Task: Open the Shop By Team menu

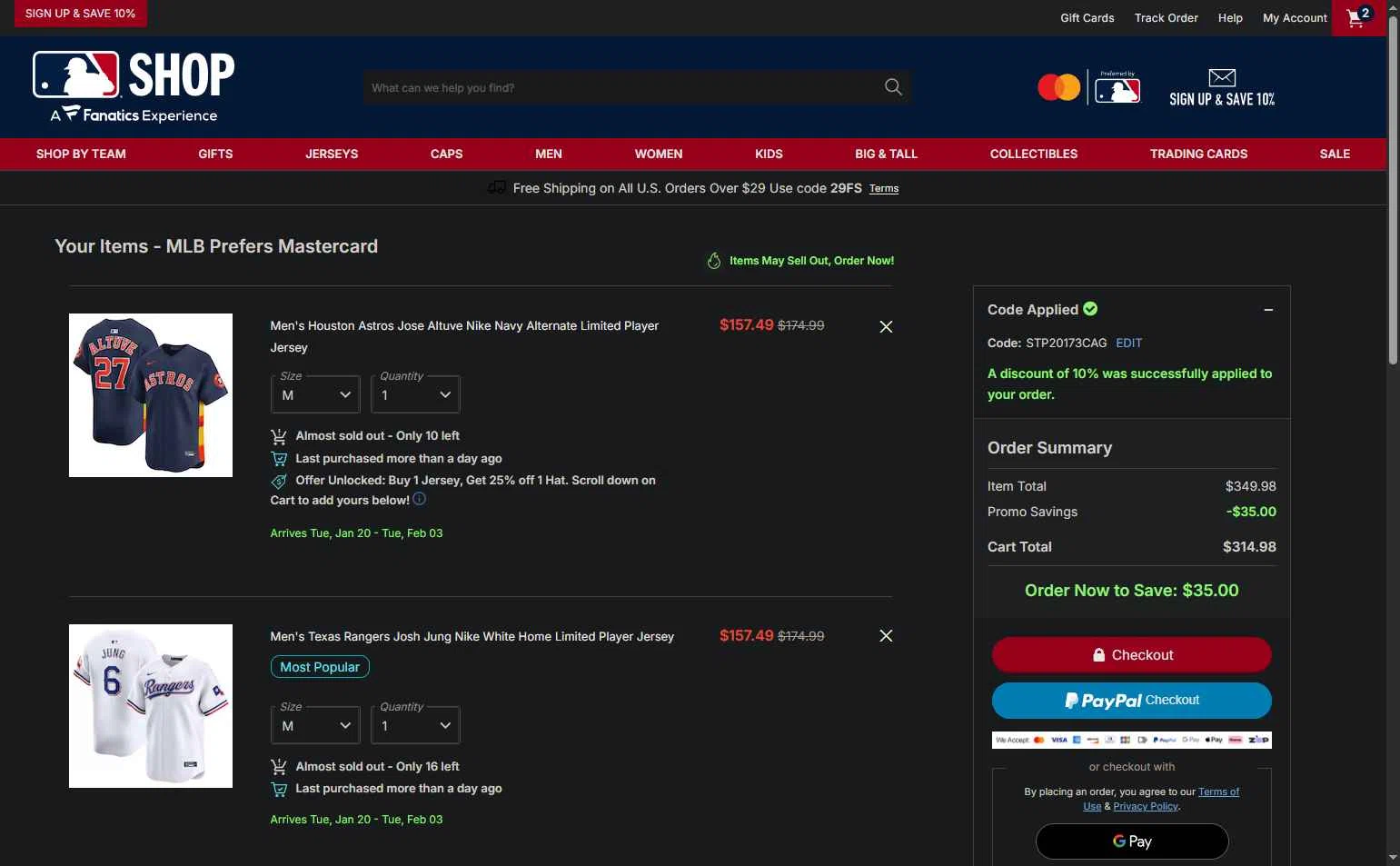Action: [81, 154]
